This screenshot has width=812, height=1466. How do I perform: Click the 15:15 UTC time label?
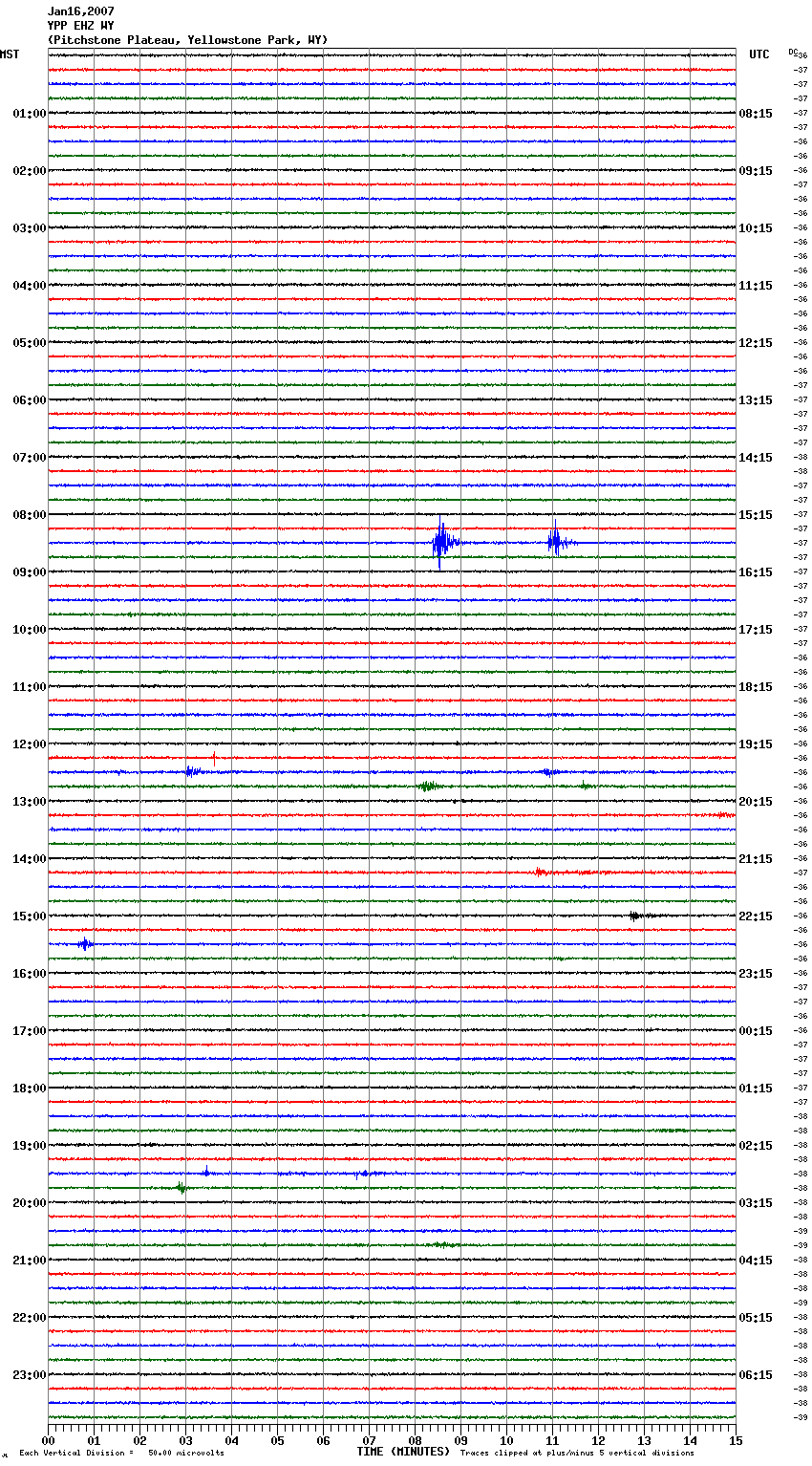tap(756, 515)
